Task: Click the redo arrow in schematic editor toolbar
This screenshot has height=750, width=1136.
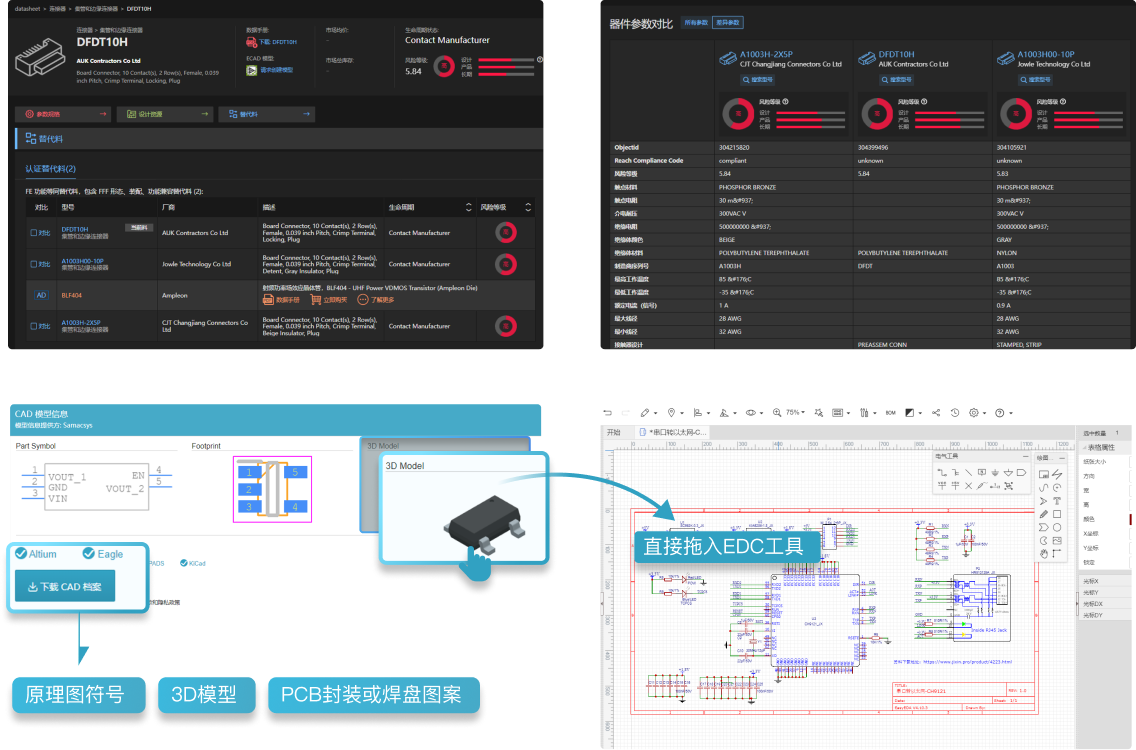Action: [625, 413]
